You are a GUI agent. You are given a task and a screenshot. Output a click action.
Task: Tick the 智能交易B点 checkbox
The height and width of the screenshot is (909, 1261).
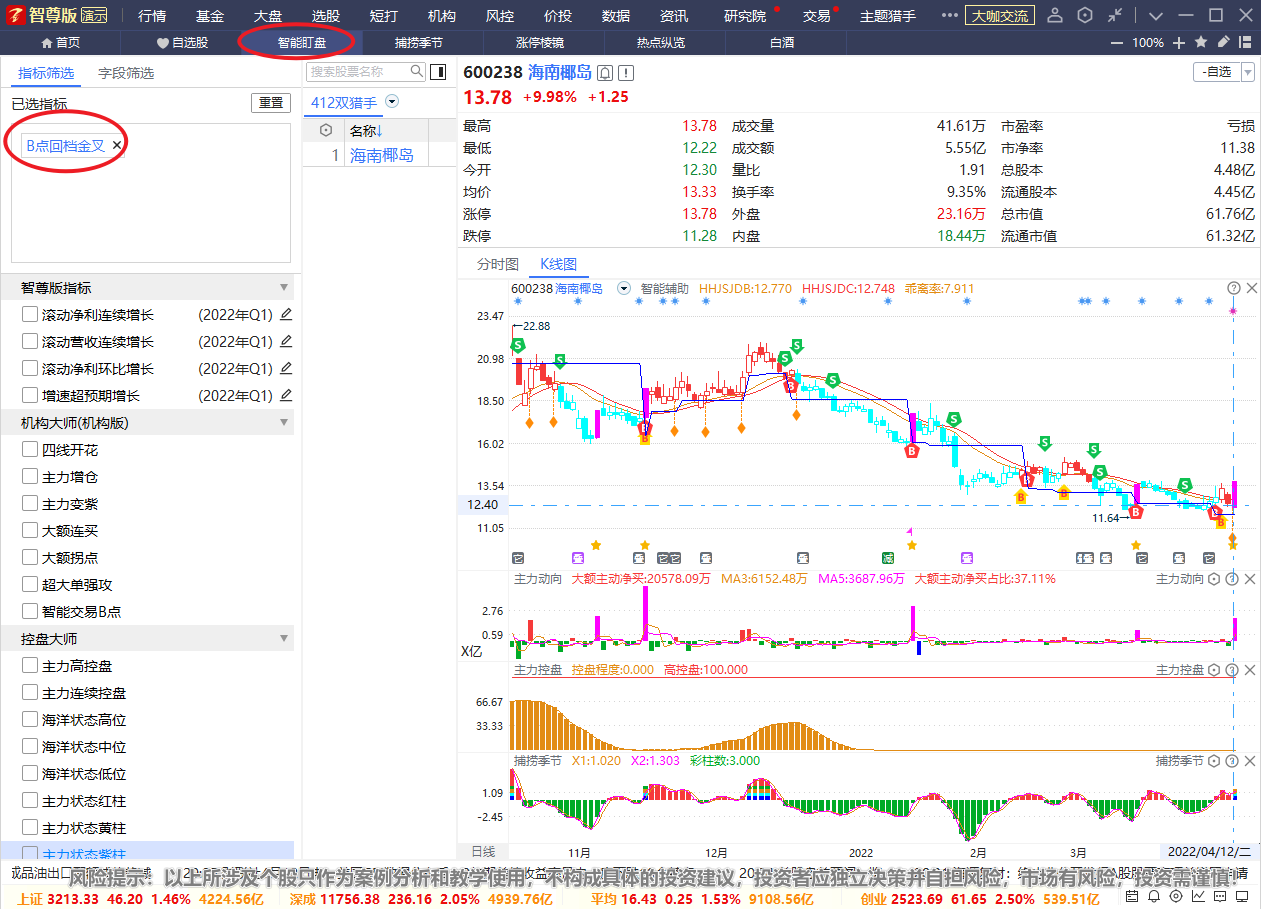(x=30, y=611)
